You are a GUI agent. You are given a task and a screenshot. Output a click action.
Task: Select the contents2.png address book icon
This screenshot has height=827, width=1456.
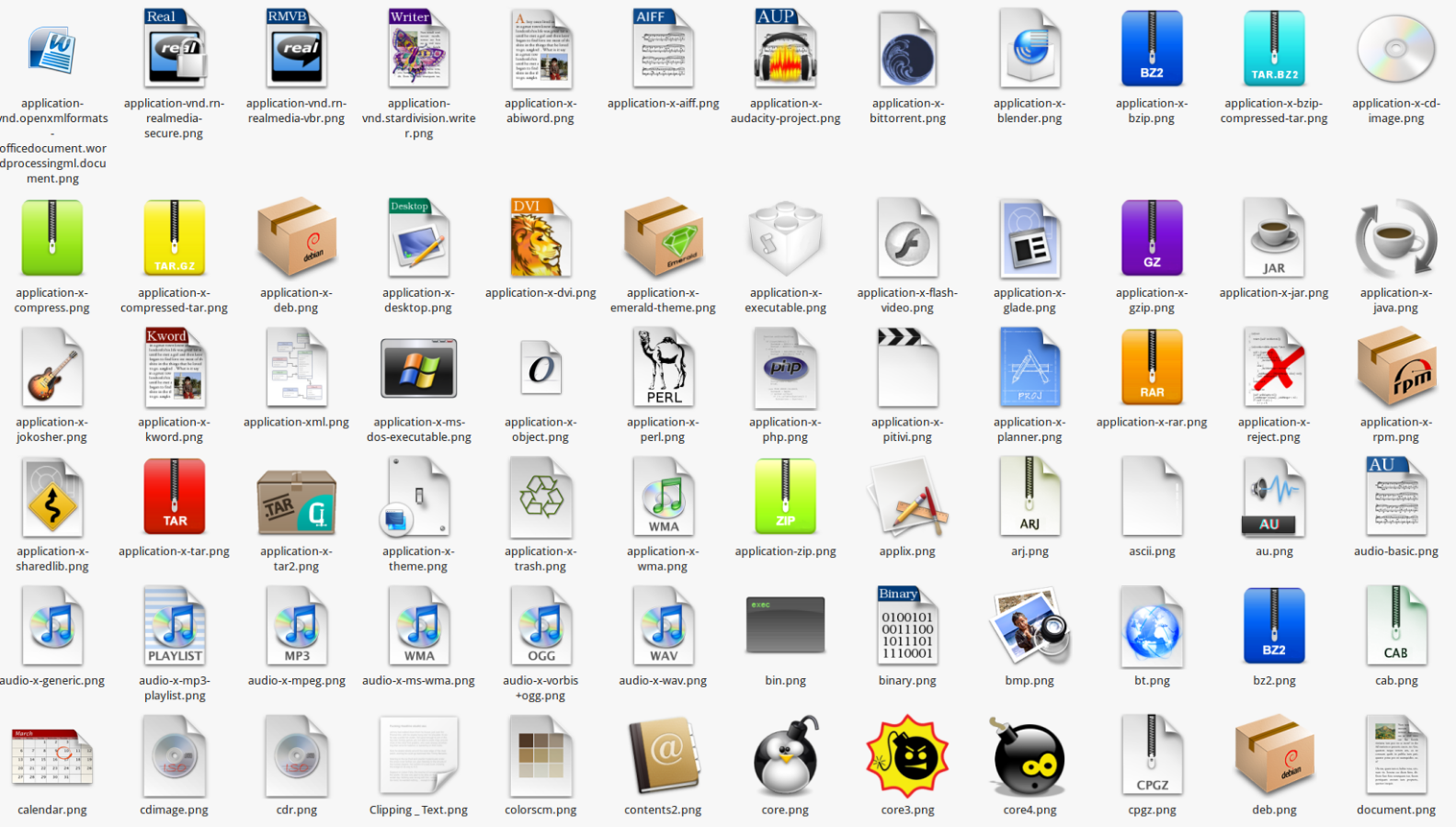pyautogui.click(x=663, y=756)
